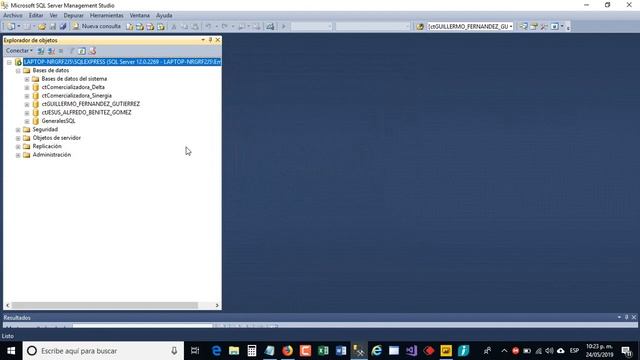This screenshot has width=640, height=360.
Task: Open the available databases dropdown ctGUILLERMO_FERNANDEZ_GU
Action: click(x=470, y=27)
